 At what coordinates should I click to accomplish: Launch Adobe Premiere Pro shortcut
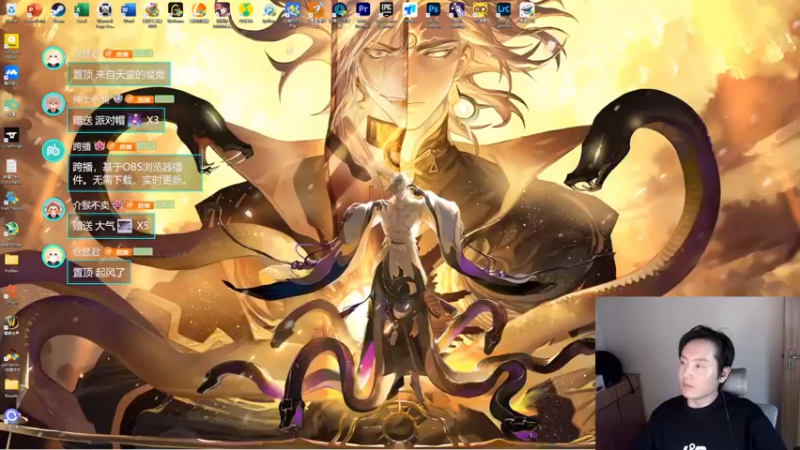click(363, 10)
